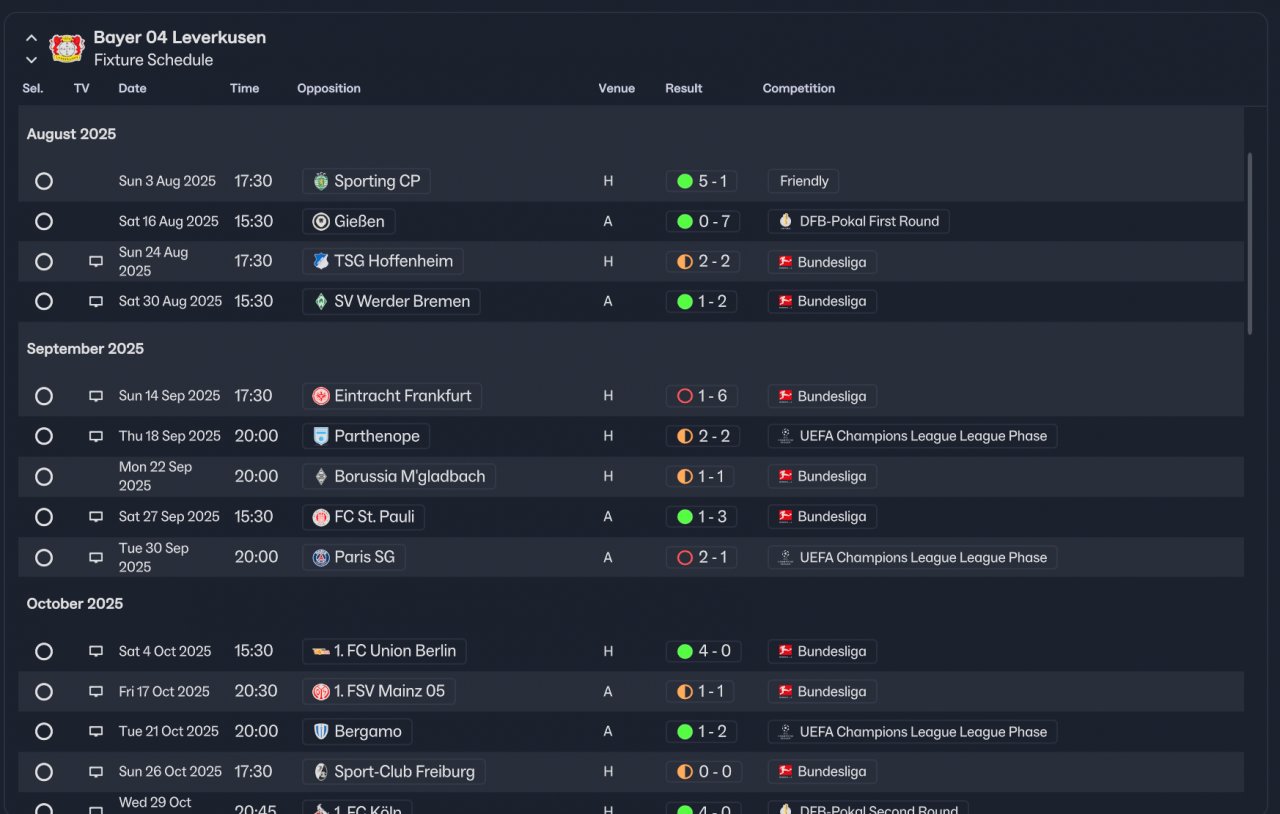Select the SV Werder Bremen fixture radio button

44,301
